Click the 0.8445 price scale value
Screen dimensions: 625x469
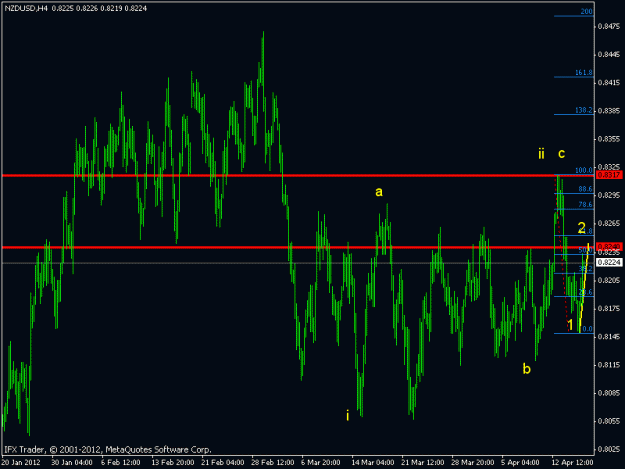click(x=609, y=55)
